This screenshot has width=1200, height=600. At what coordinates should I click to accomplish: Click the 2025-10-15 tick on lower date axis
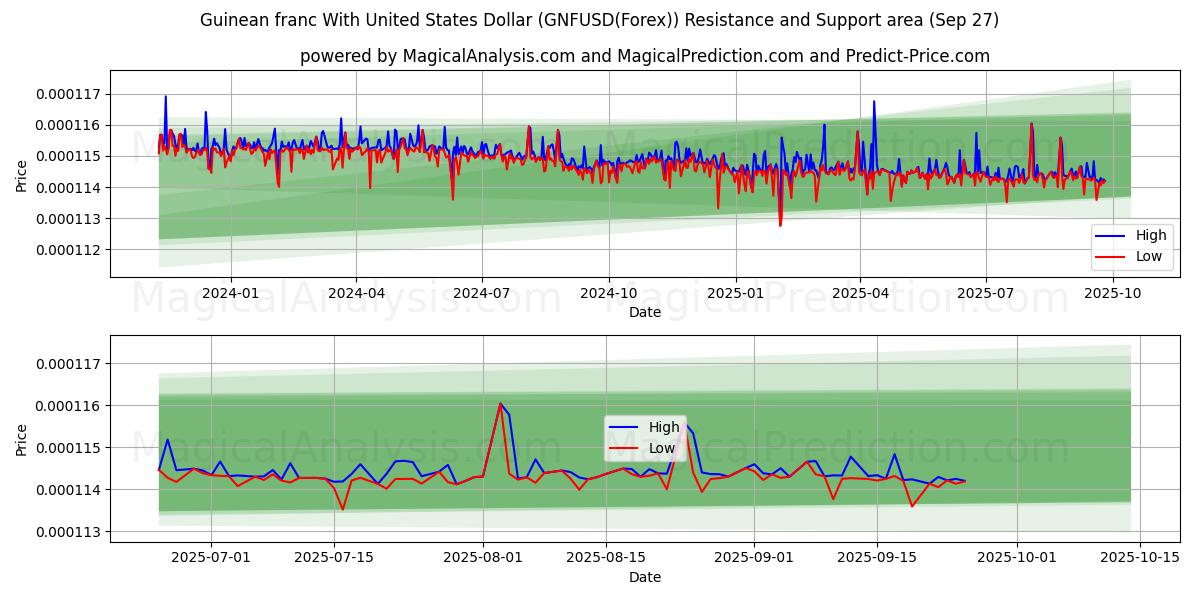[x=1139, y=559]
